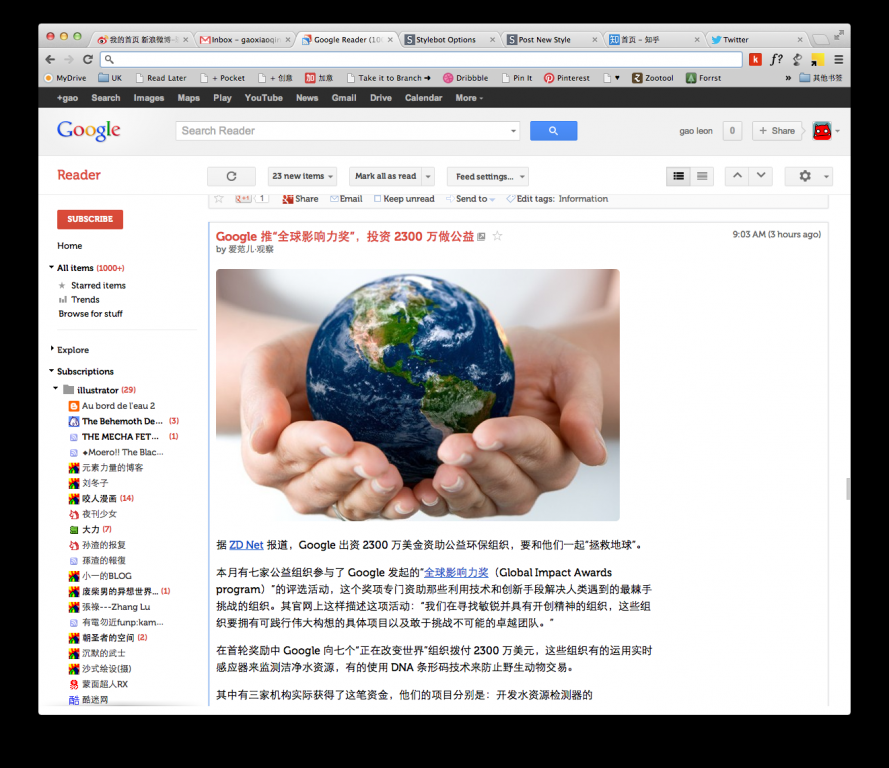Click the Pinterest bookmark

(x=567, y=78)
